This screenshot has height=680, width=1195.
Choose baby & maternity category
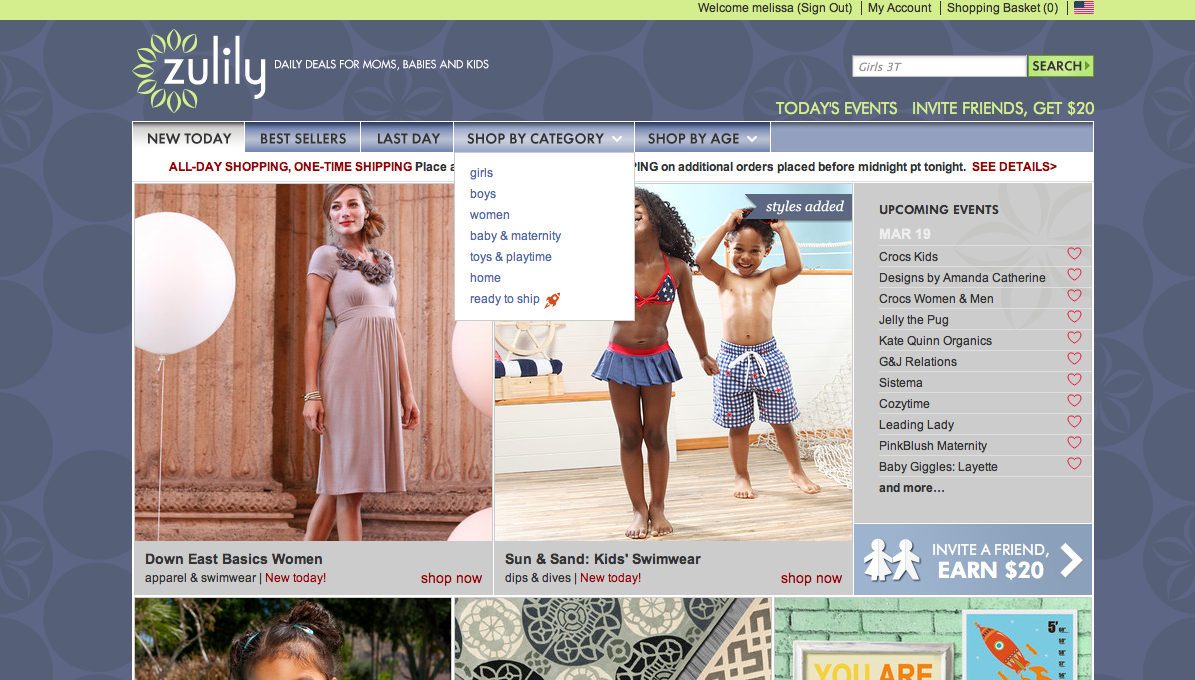515,236
